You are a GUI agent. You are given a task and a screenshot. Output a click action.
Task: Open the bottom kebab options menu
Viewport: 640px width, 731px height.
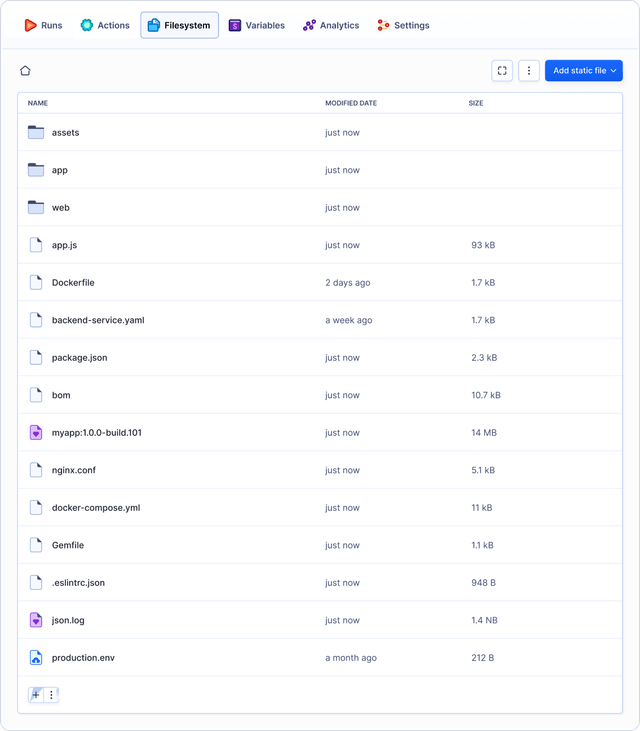51,695
